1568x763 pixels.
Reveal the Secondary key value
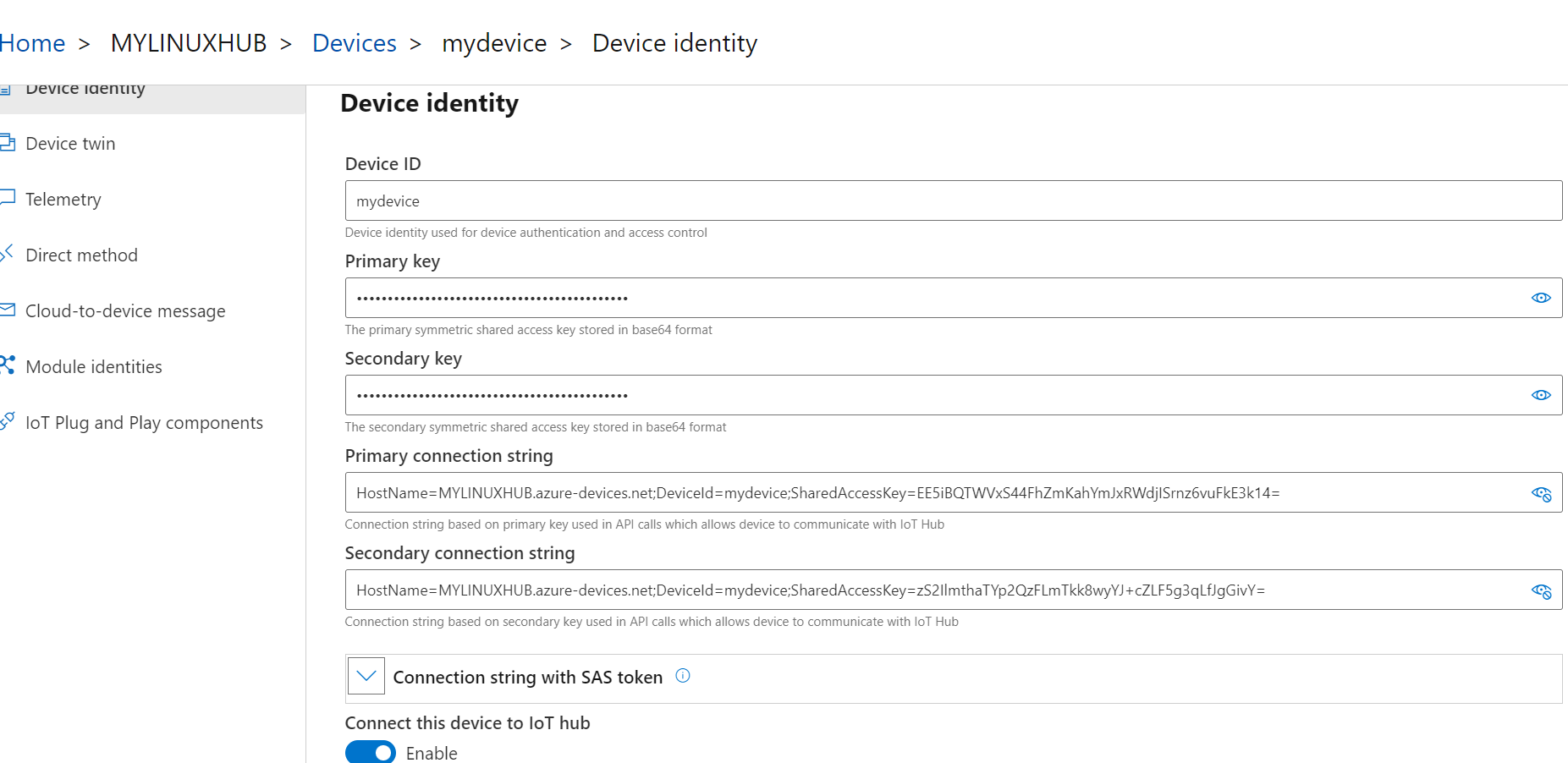[1541, 395]
